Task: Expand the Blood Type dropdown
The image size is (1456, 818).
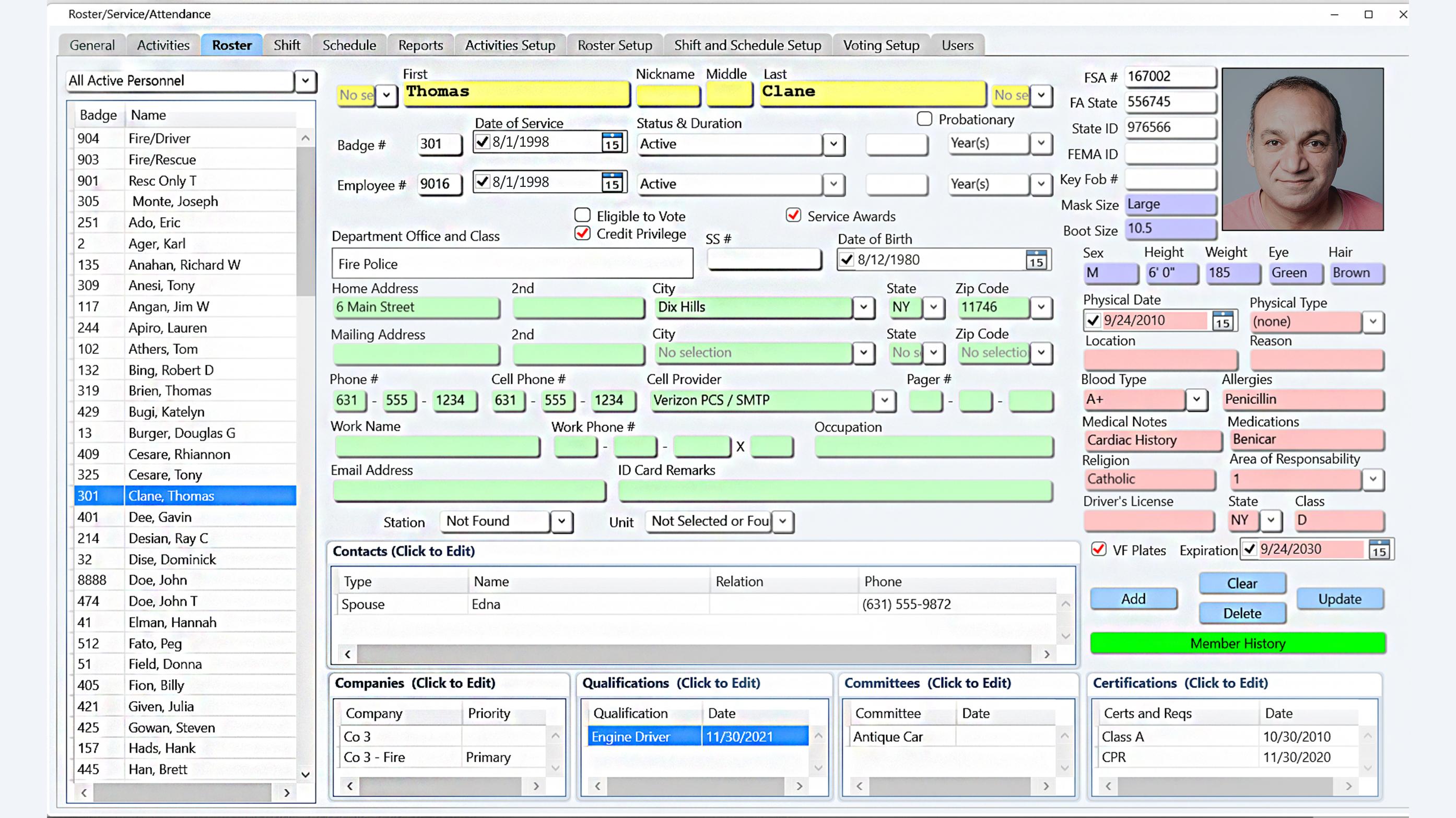Action: click(x=1196, y=399)
